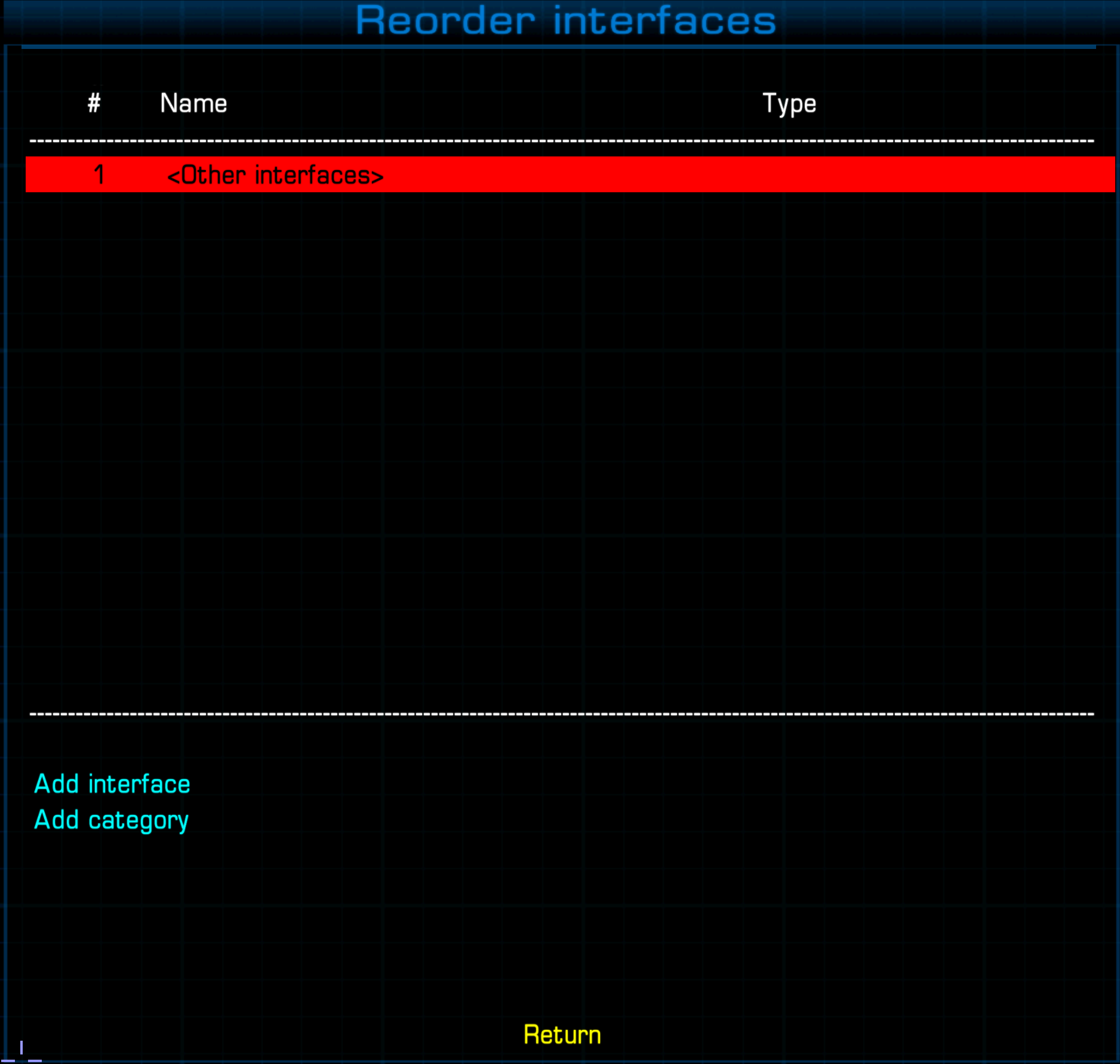Click the blue line beneath the title
The width and height of the screenshot is (1120, 1064).
point(558,47)
